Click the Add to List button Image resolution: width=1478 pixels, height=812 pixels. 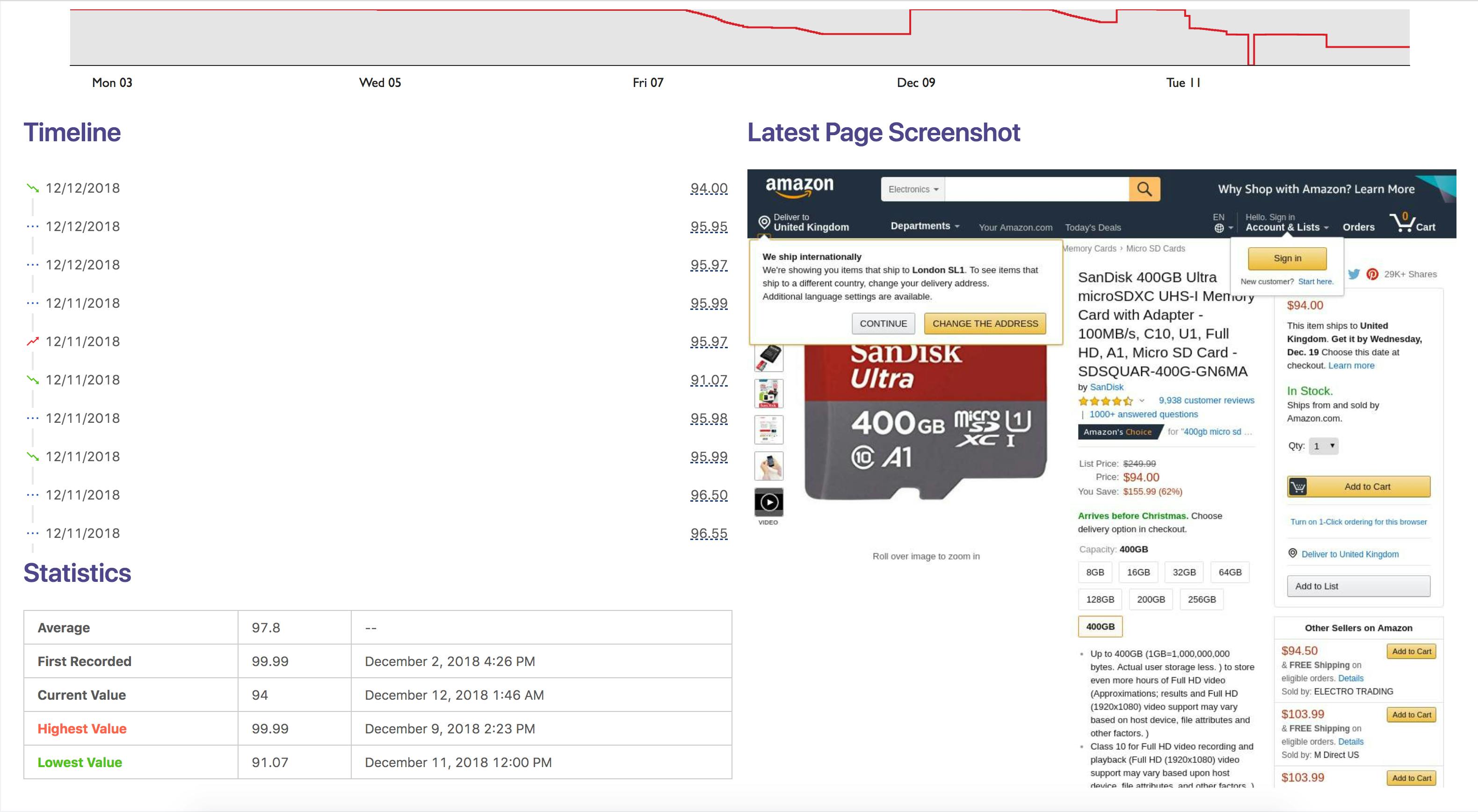click(x=1359, y=586)
